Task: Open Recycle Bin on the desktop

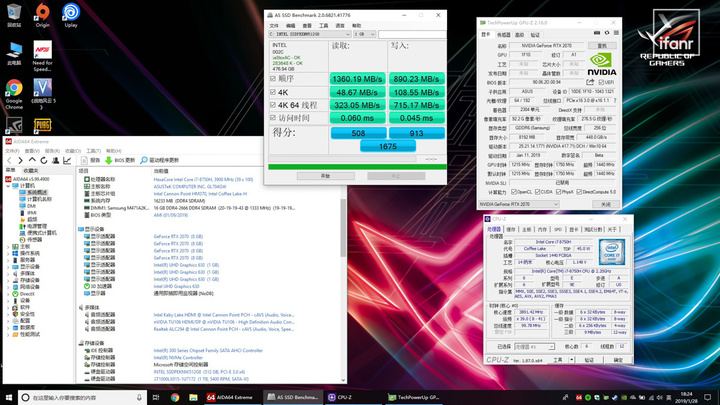Action: [x=14, y=15]
